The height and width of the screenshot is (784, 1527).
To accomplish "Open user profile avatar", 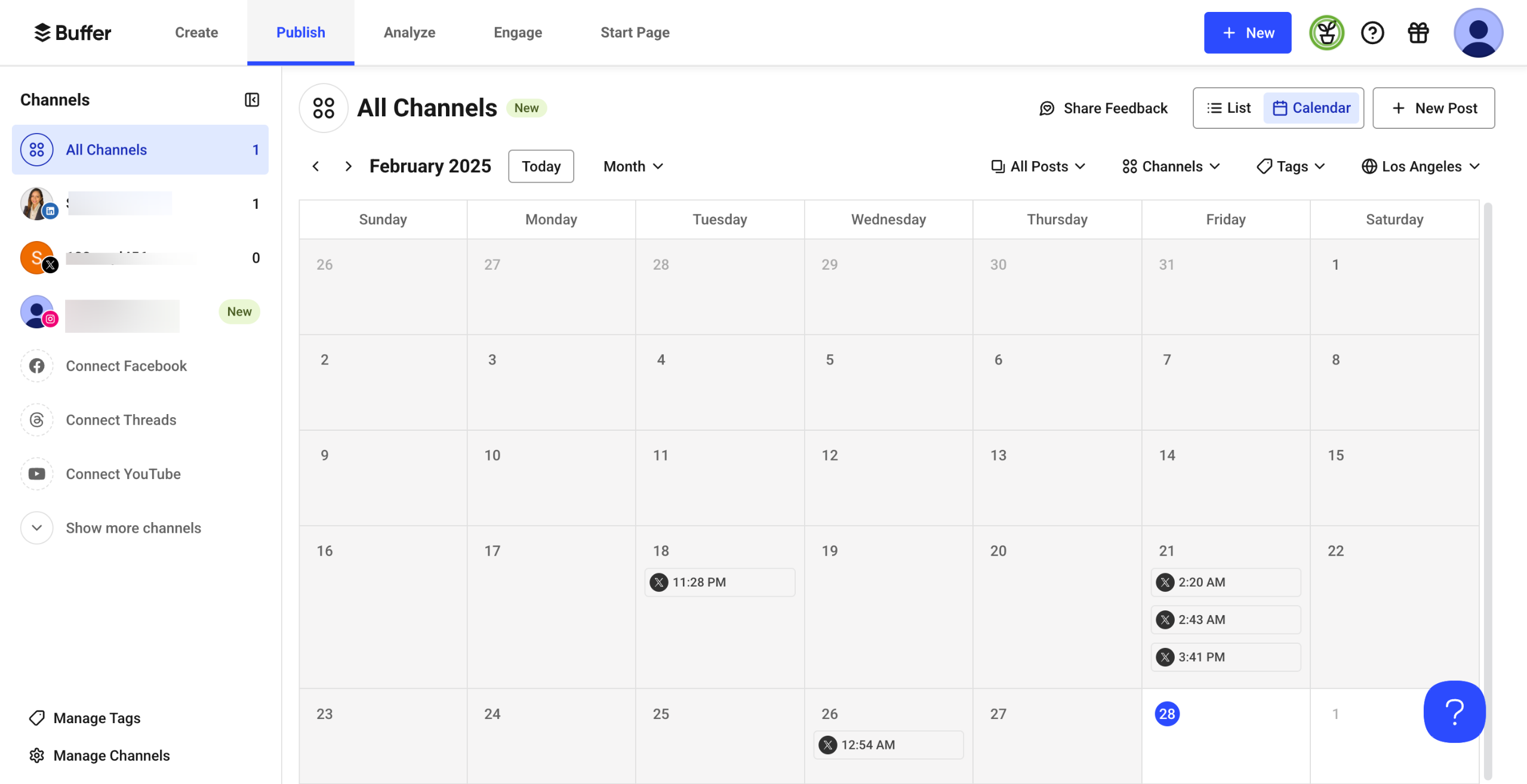I will coord(1477,33).
